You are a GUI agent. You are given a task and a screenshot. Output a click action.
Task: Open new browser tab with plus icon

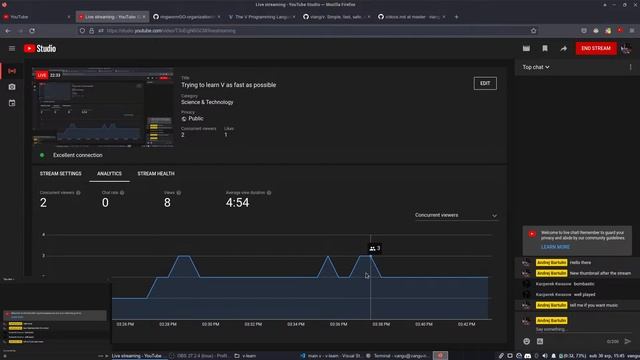[456, 17]
